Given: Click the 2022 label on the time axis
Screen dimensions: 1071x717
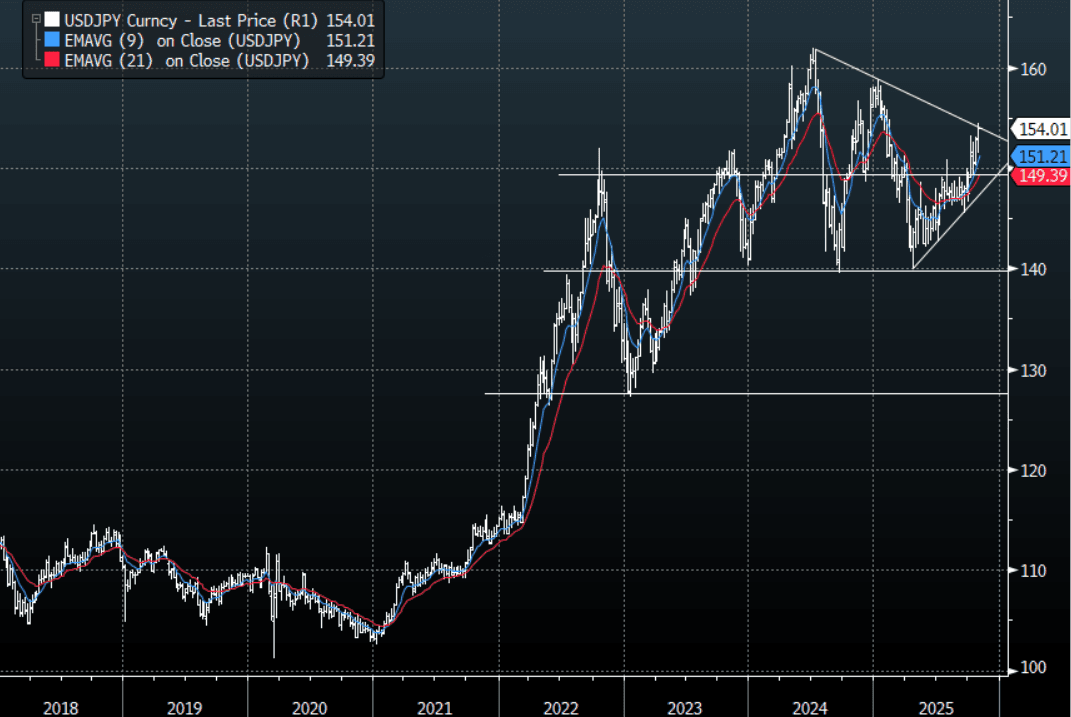Looking at the screenshot, I should point(560,707).
